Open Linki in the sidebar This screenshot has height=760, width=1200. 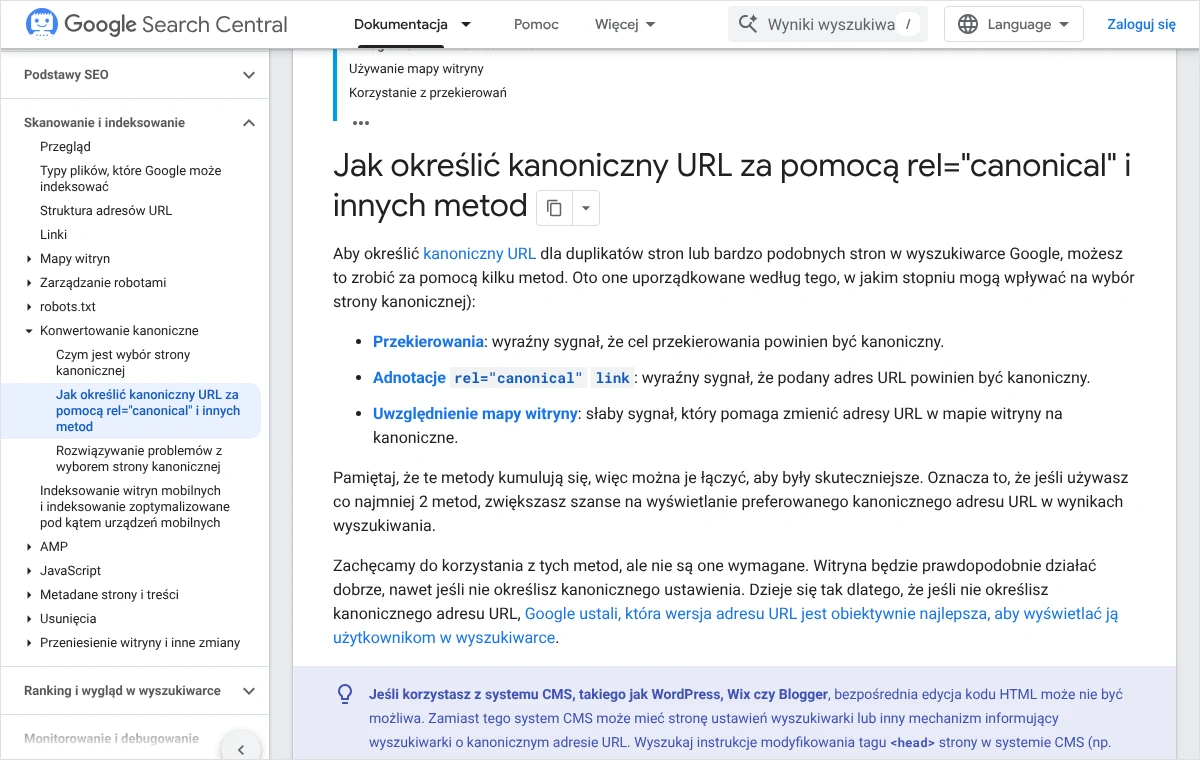(54, 235)
